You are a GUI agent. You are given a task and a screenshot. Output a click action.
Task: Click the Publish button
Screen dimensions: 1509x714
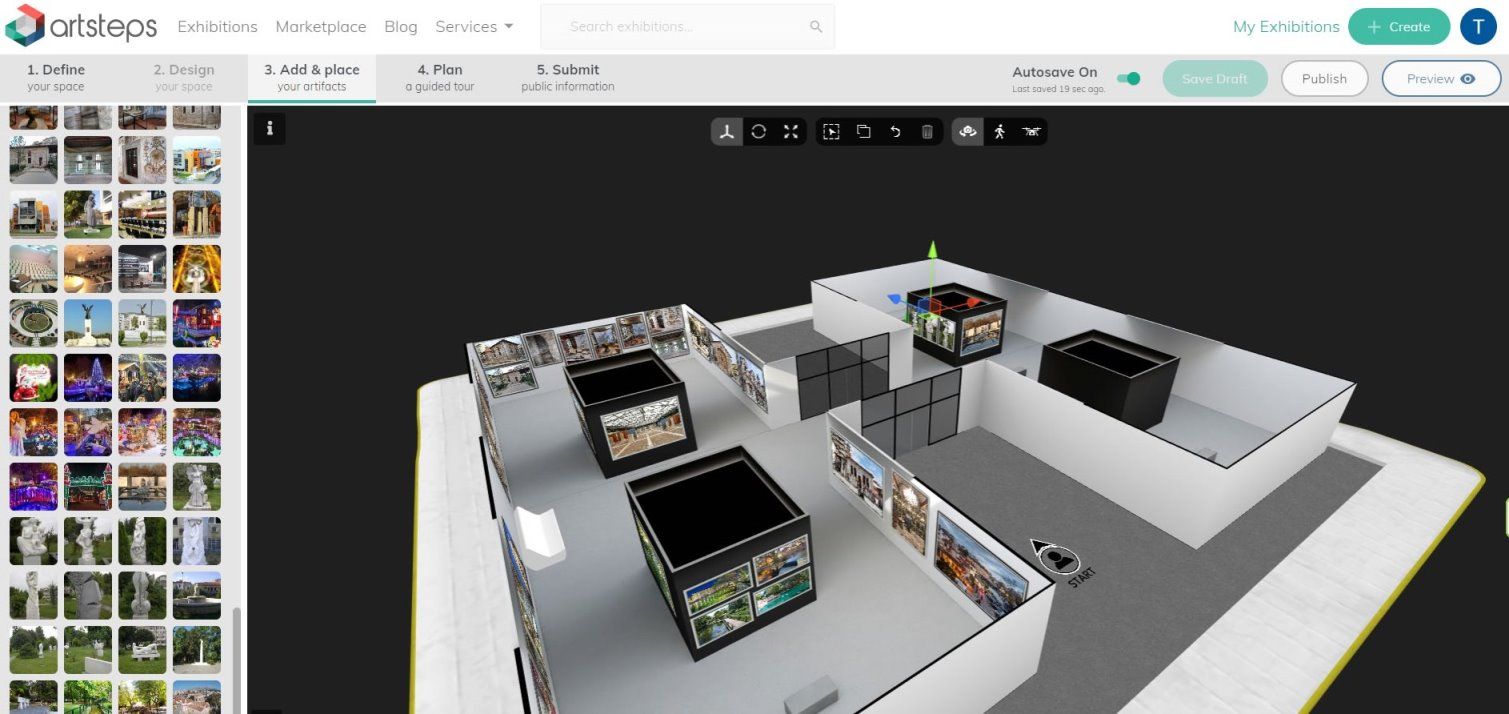click(x=1324, y=79)
